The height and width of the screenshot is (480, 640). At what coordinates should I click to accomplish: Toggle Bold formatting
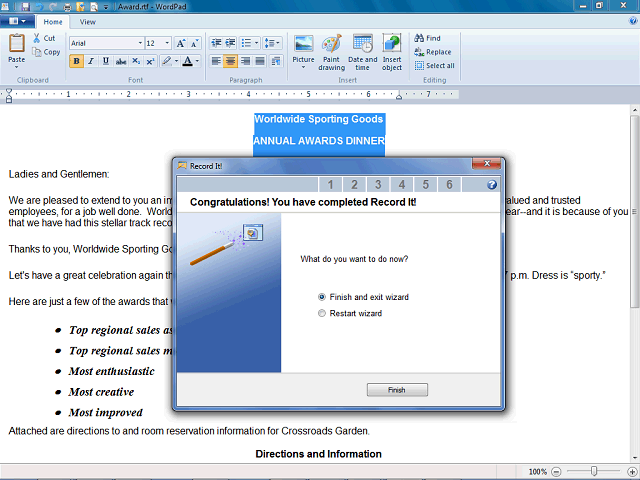(76, 61)
